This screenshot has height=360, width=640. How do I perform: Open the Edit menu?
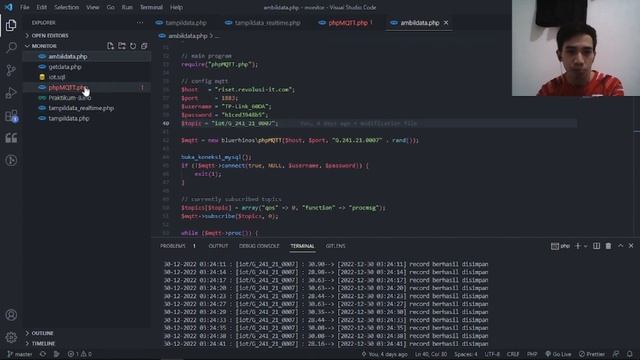(x=42, y=7)
